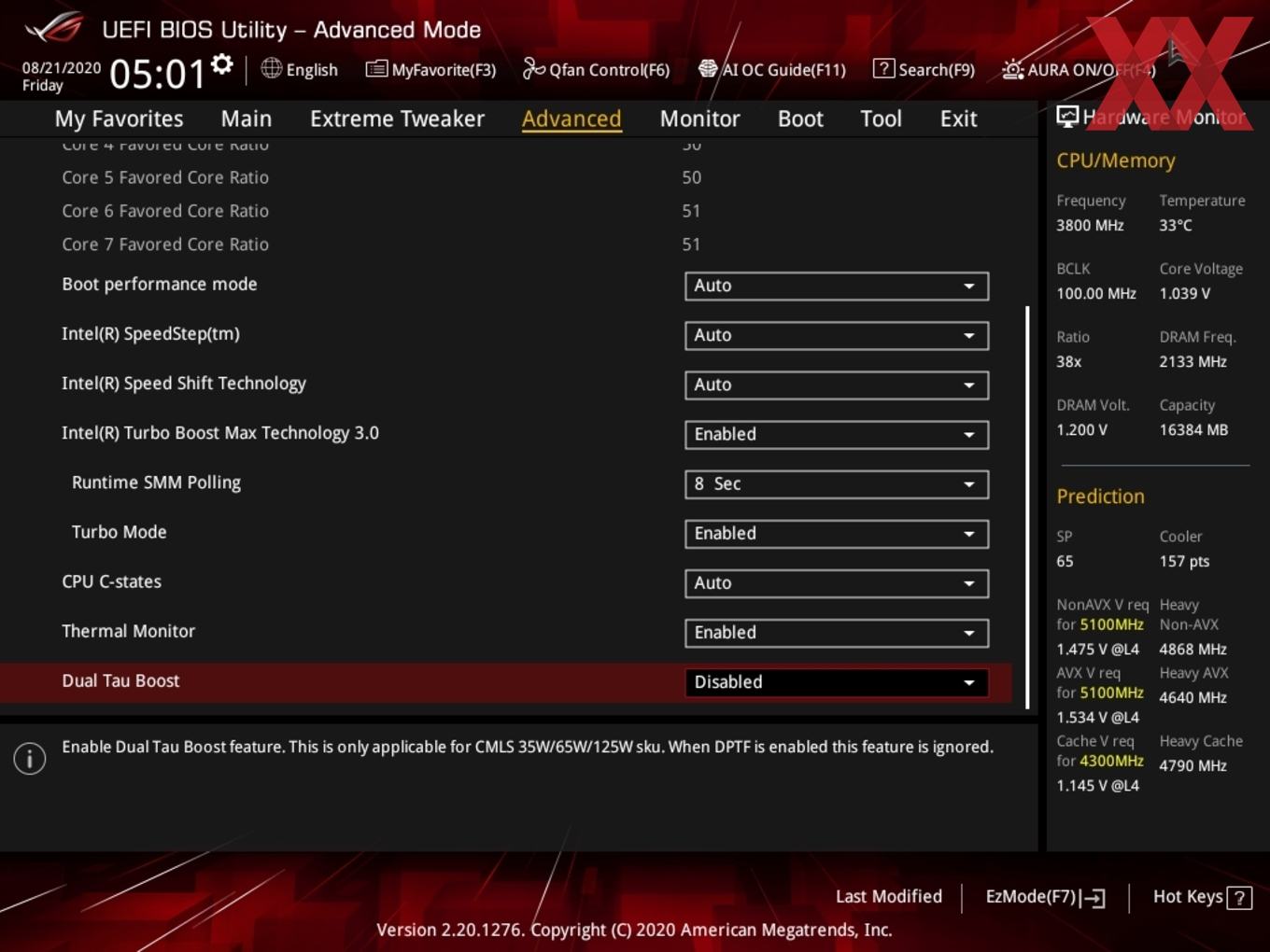
Task: Open the Tool tab
Action: (881, 119)
